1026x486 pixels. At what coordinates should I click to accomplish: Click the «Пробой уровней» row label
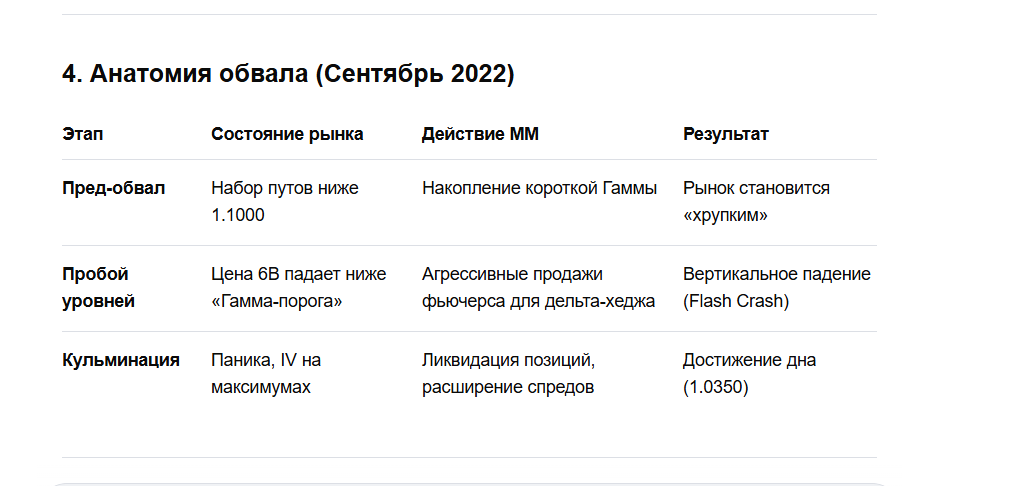pos(98,287)
